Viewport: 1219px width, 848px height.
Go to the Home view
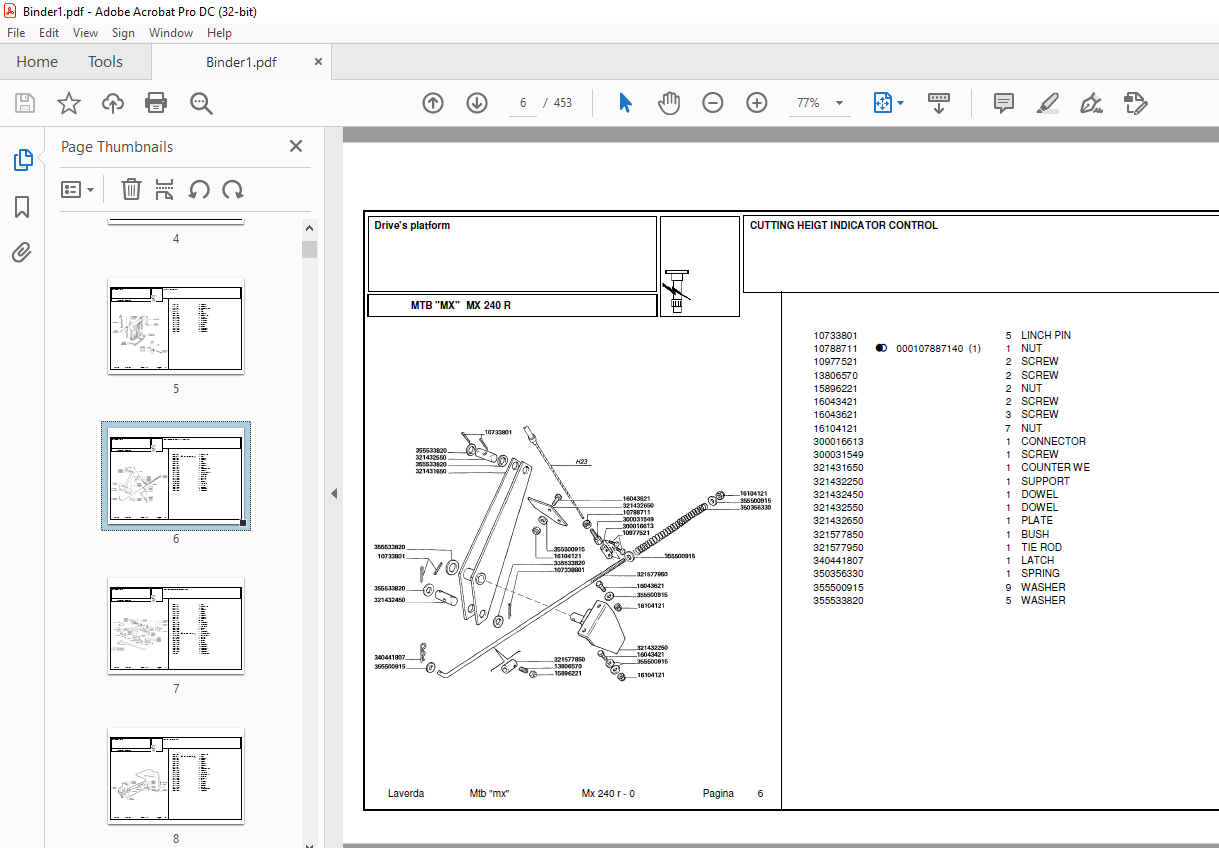tap(37, 62)
